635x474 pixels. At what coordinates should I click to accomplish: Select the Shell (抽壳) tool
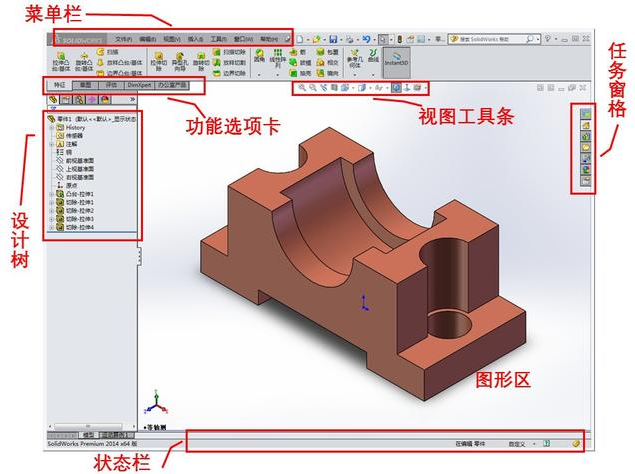click(x=300, y=73)
